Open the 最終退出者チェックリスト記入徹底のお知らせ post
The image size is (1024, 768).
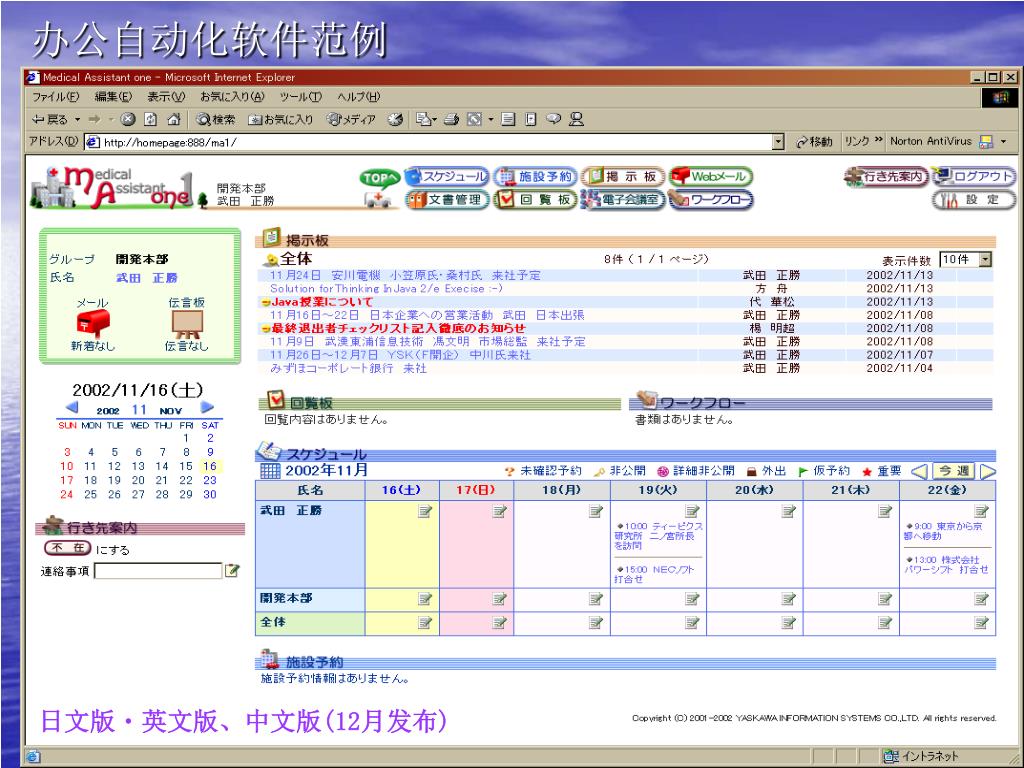[x=398, y=328]
